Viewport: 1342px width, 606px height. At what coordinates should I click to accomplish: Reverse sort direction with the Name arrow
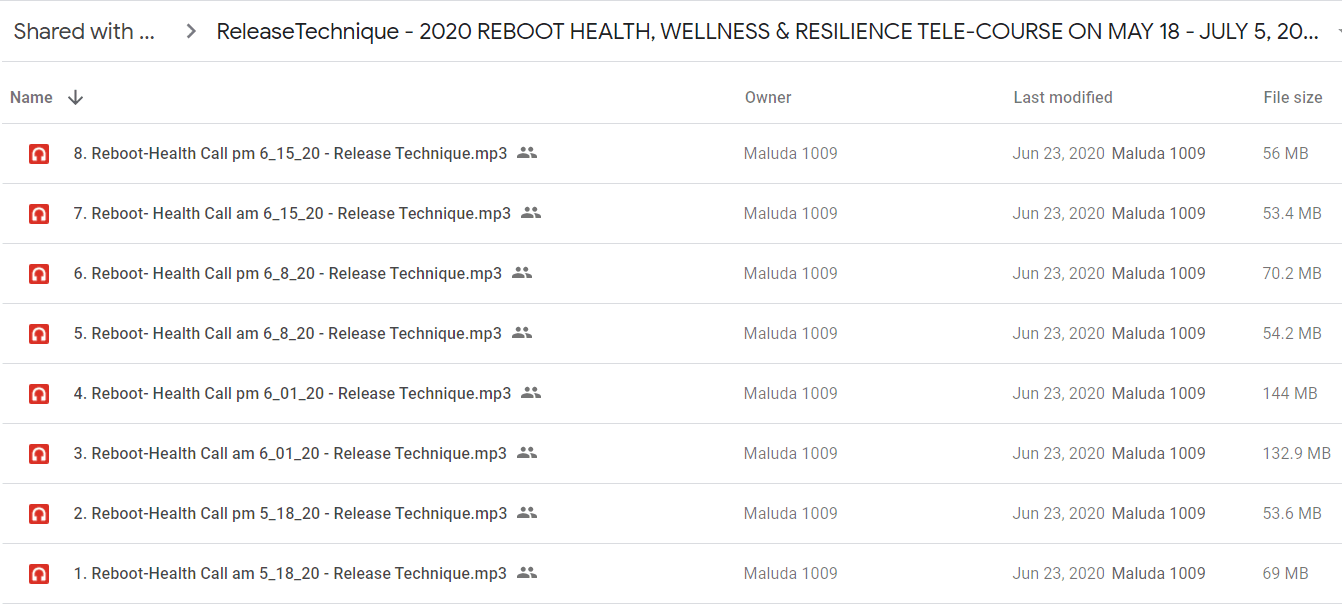pos(75,98)
